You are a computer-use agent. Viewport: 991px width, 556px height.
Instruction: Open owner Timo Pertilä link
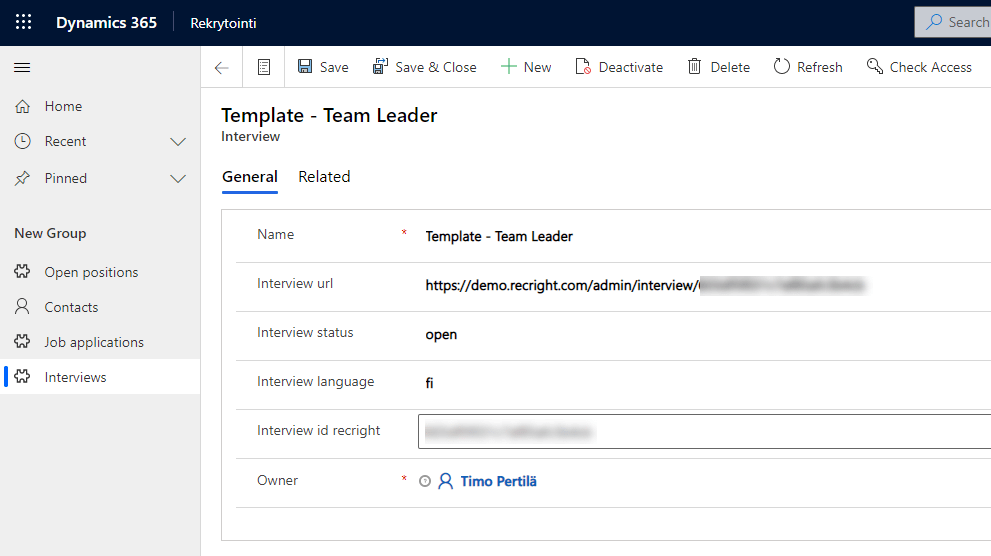pos(498,481)
